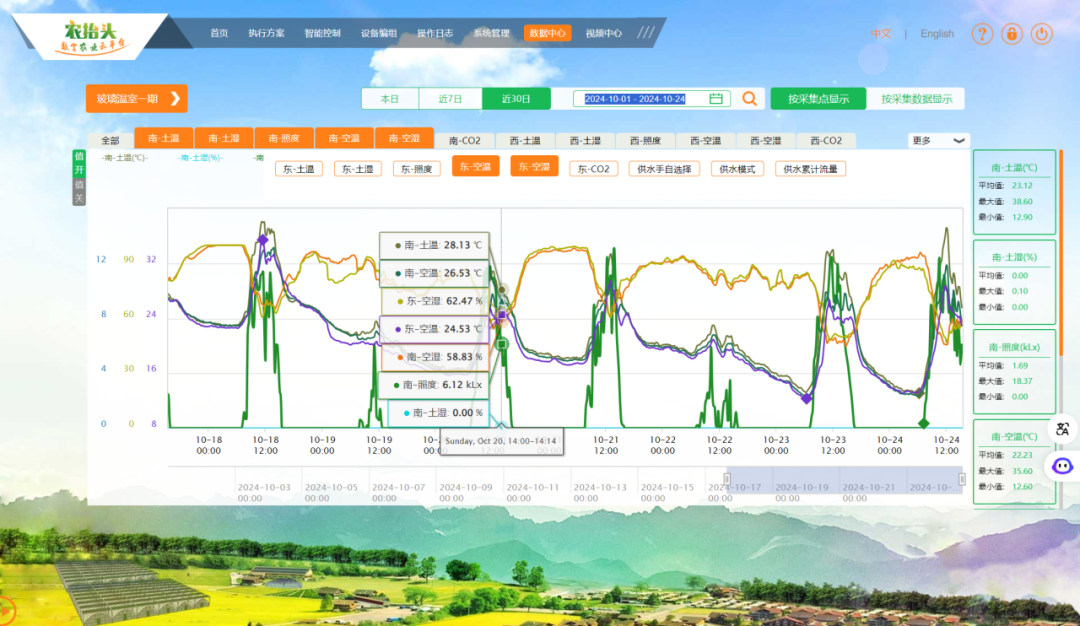Turn on the 供水模式 series
Image resolution: width=1080 pixels, height=626 pixels.
[738, 169]
